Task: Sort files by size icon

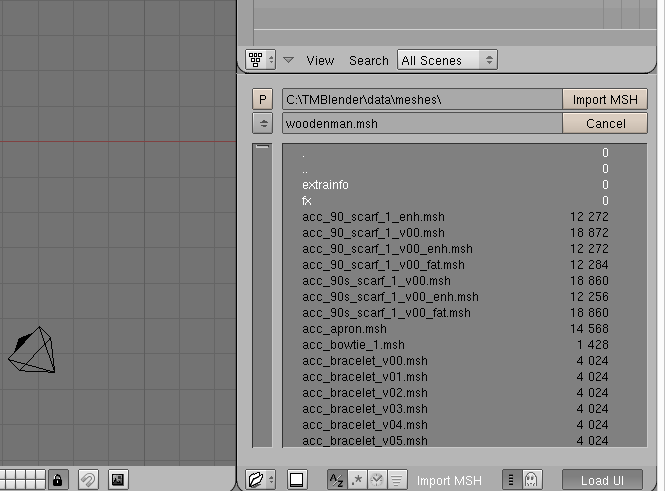Action: tap(397, 480)
